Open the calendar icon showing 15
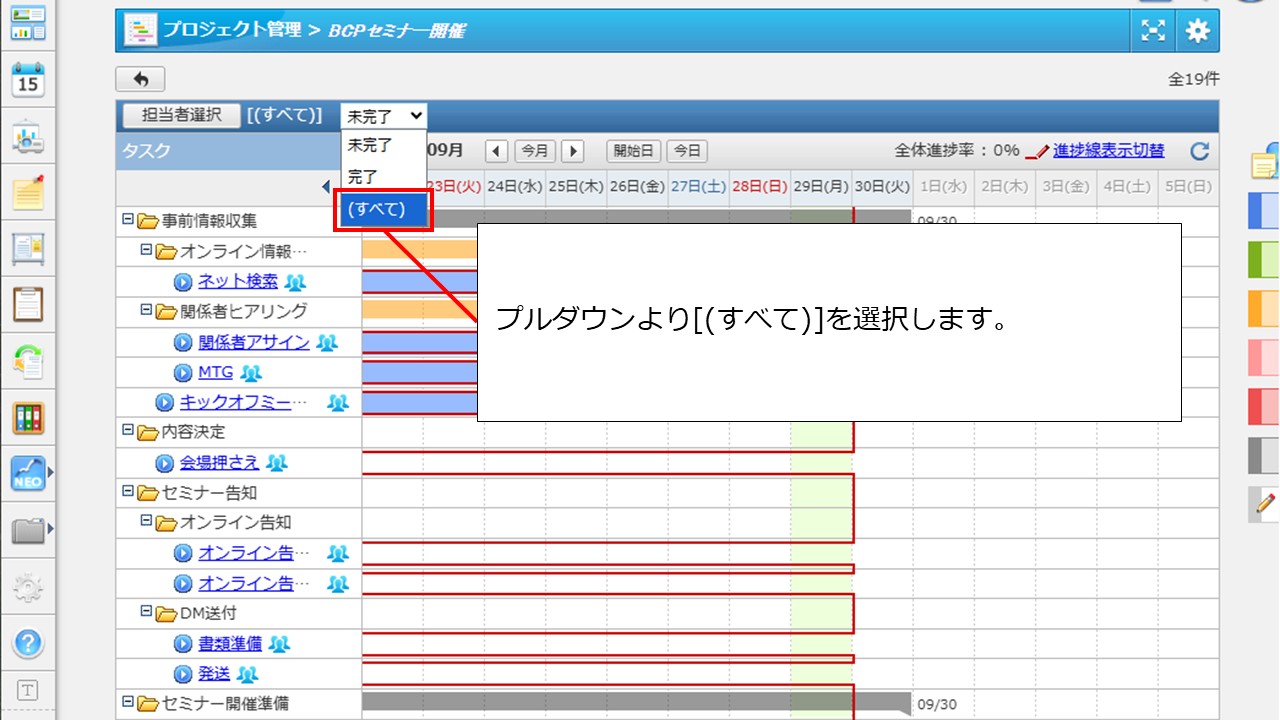The image size is (1280, 720). click(x=28, y=80)
